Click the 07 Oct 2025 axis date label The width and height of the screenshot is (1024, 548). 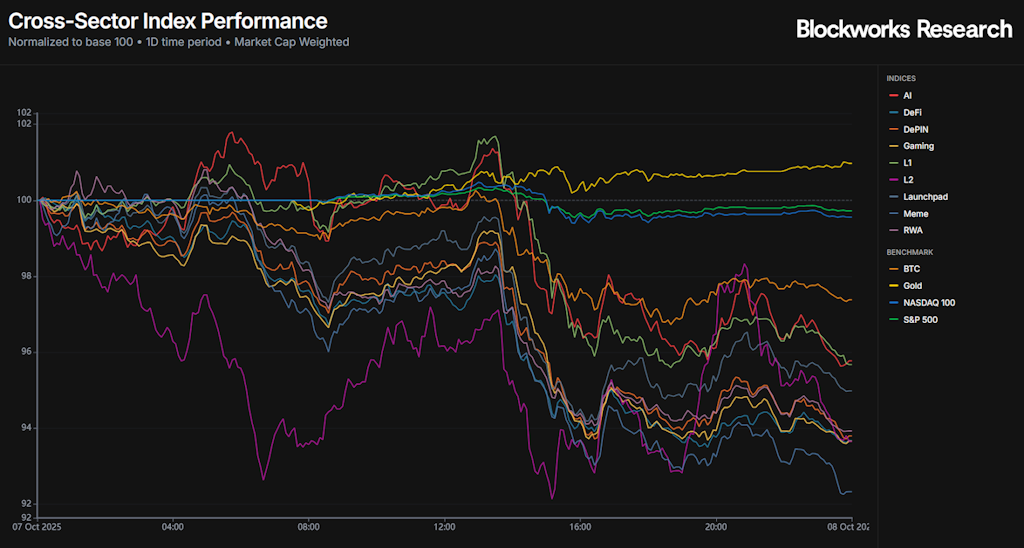(x=39, y=526)
